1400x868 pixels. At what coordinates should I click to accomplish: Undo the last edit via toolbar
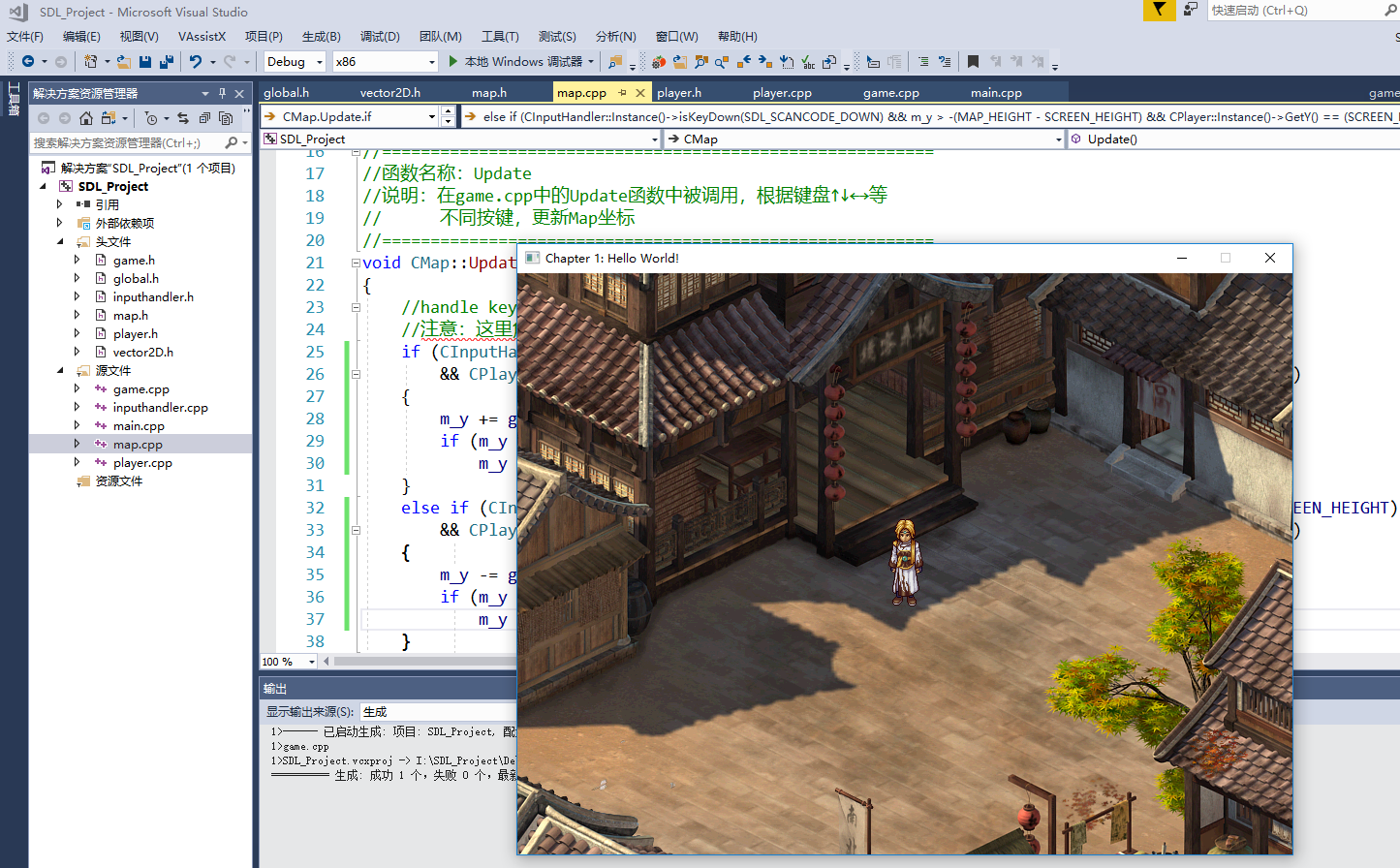[x=196, y=62]
